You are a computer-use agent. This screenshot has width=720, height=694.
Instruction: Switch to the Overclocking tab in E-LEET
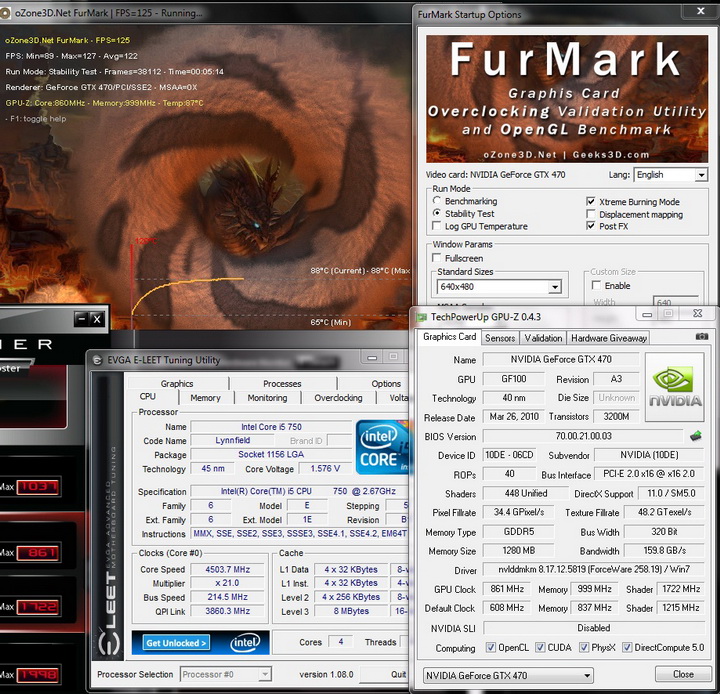(338, 398)
